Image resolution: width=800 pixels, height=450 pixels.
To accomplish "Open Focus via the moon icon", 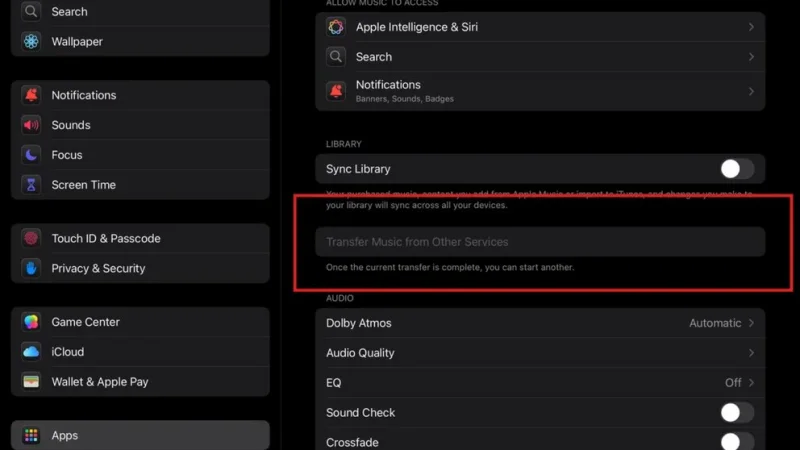I will (x=31, y=155).
